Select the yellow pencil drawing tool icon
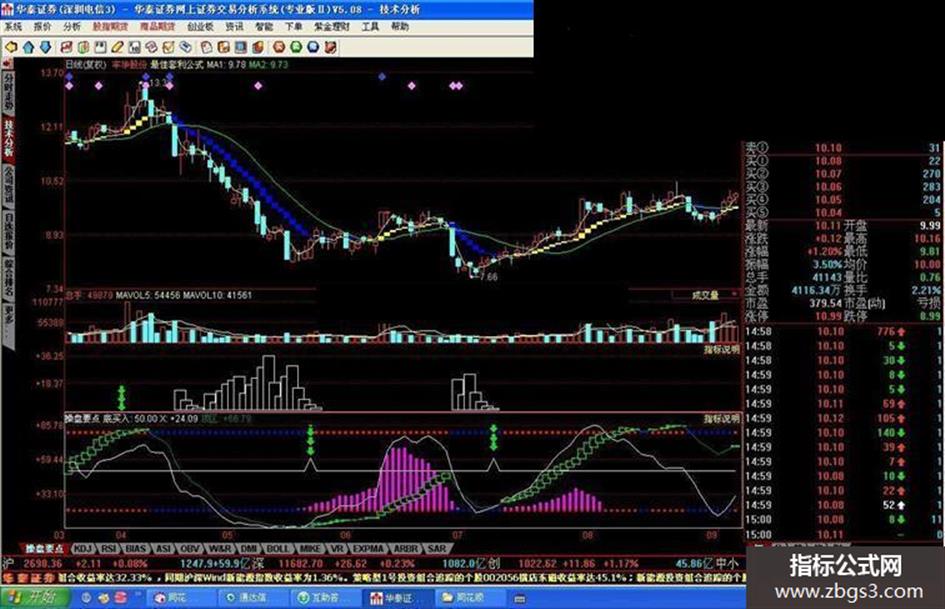Screen dimensions: 945x609 point(118,47)
